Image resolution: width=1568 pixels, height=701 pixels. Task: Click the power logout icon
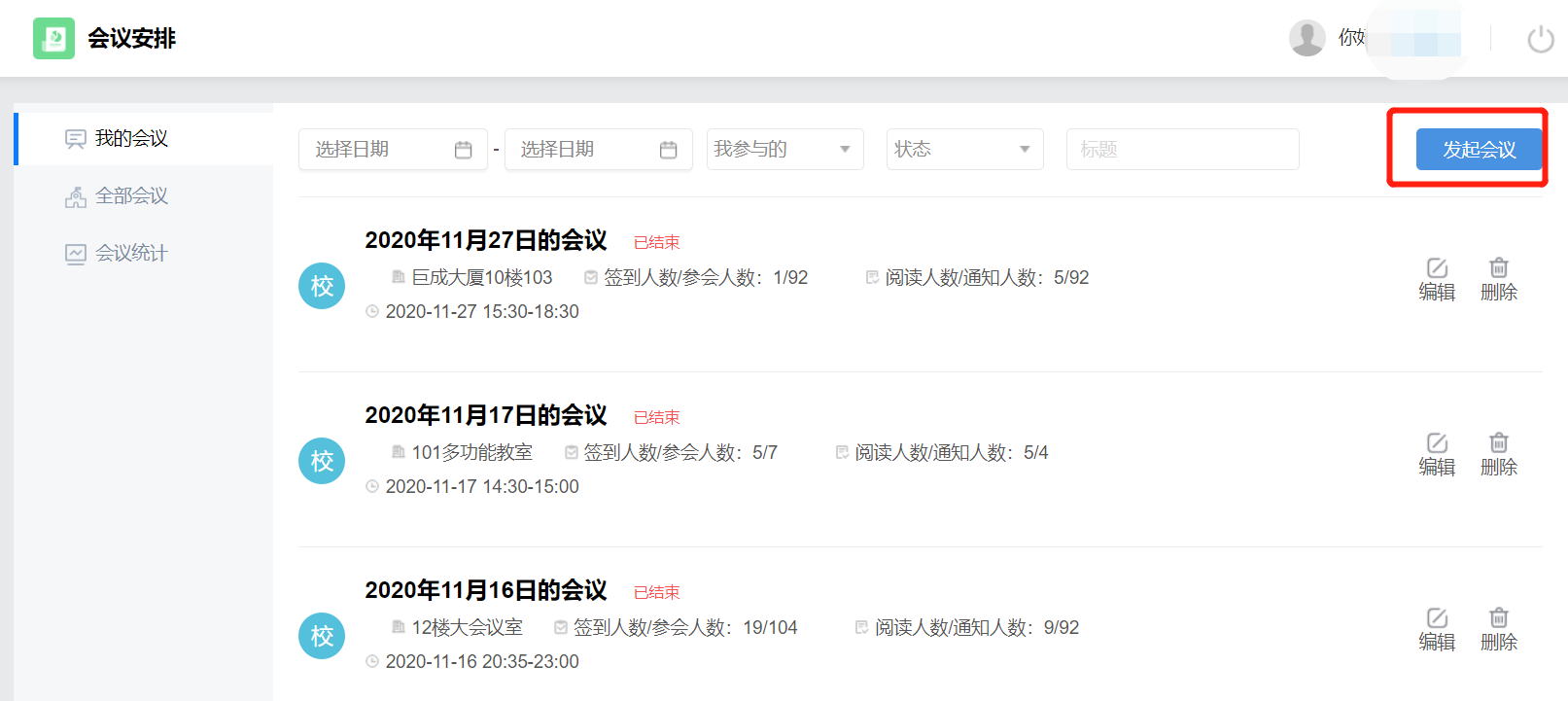click(x=1540, y=39)
